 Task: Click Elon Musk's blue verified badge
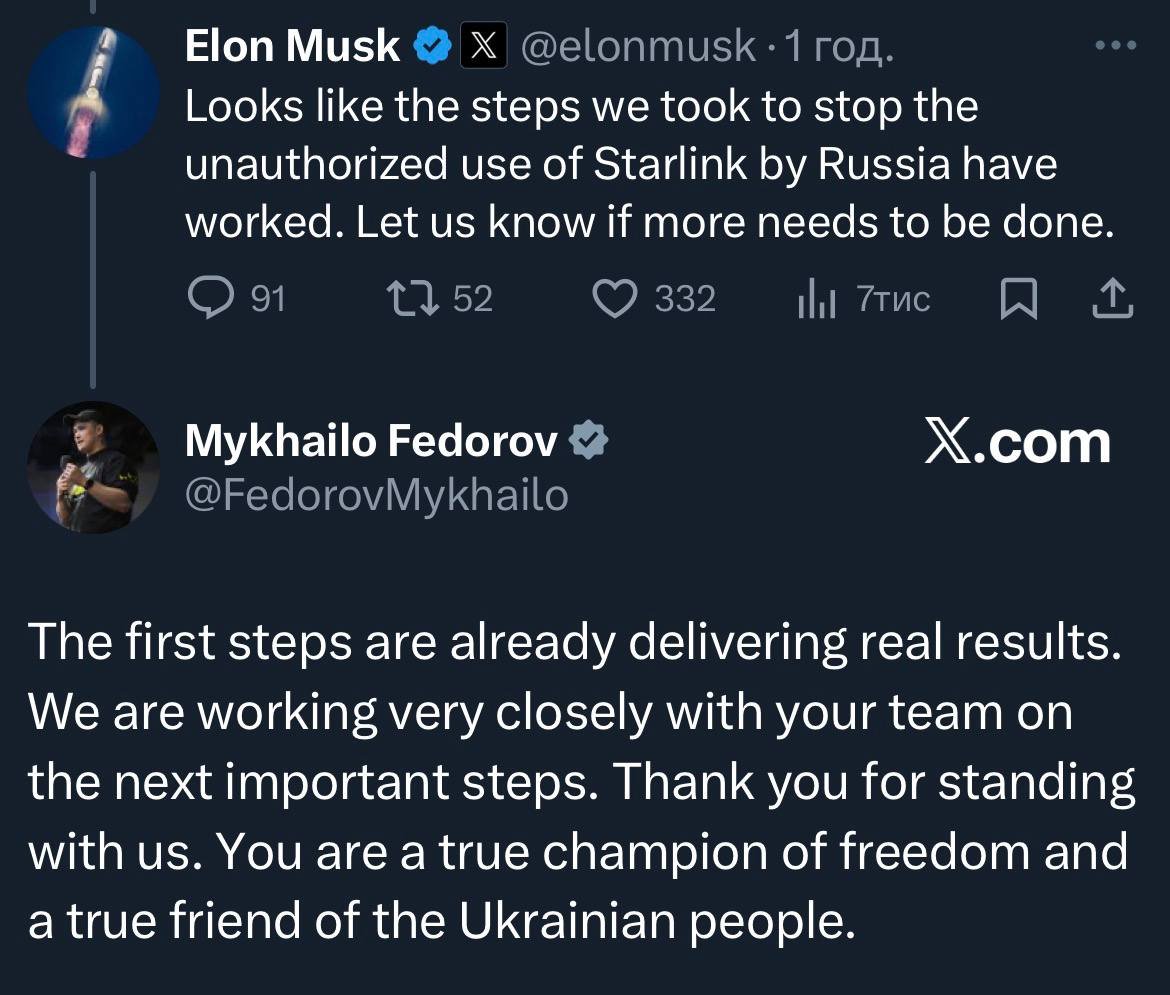[x=433, y=46]
